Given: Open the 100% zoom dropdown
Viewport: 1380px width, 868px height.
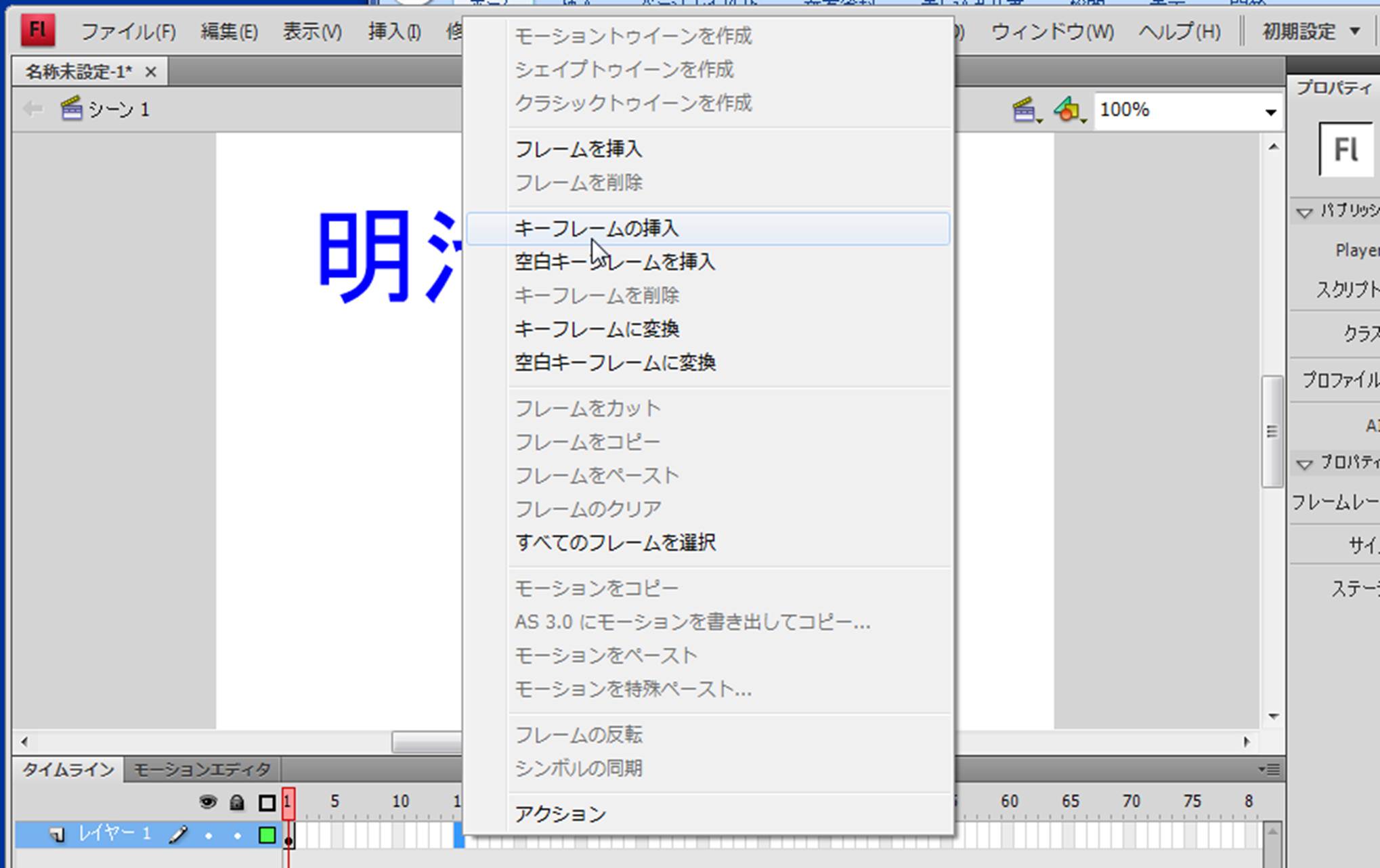Looking at the screenshot, I should click(1270, 111).
